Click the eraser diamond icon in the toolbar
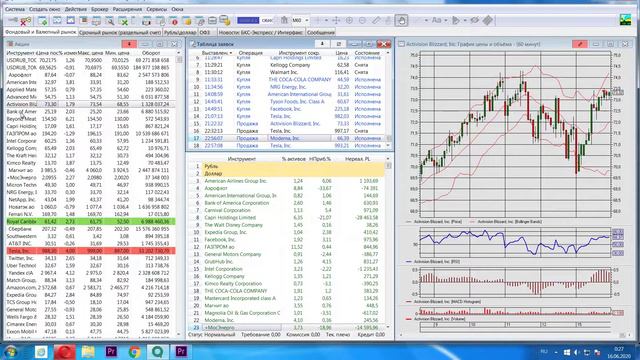Image resolution: width=640 pixels, height=360 pixels. [488, 20]
